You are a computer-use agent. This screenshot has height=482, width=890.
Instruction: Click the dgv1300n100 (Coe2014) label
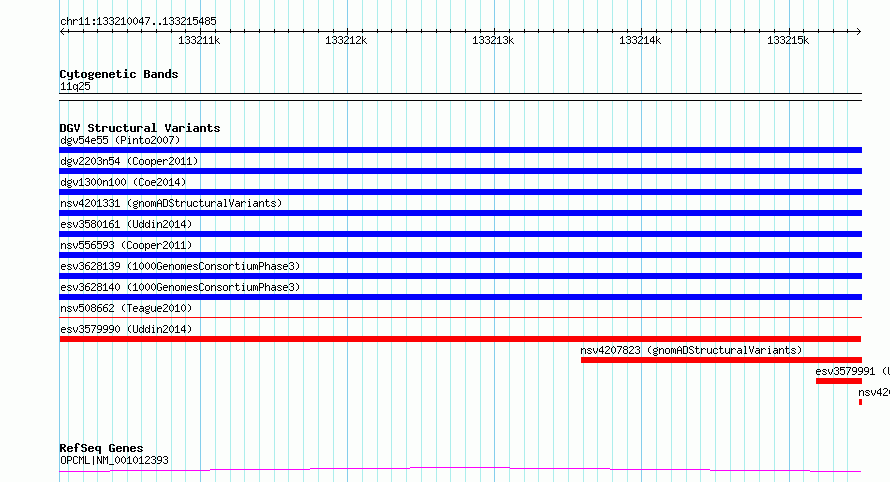point(123,182)
